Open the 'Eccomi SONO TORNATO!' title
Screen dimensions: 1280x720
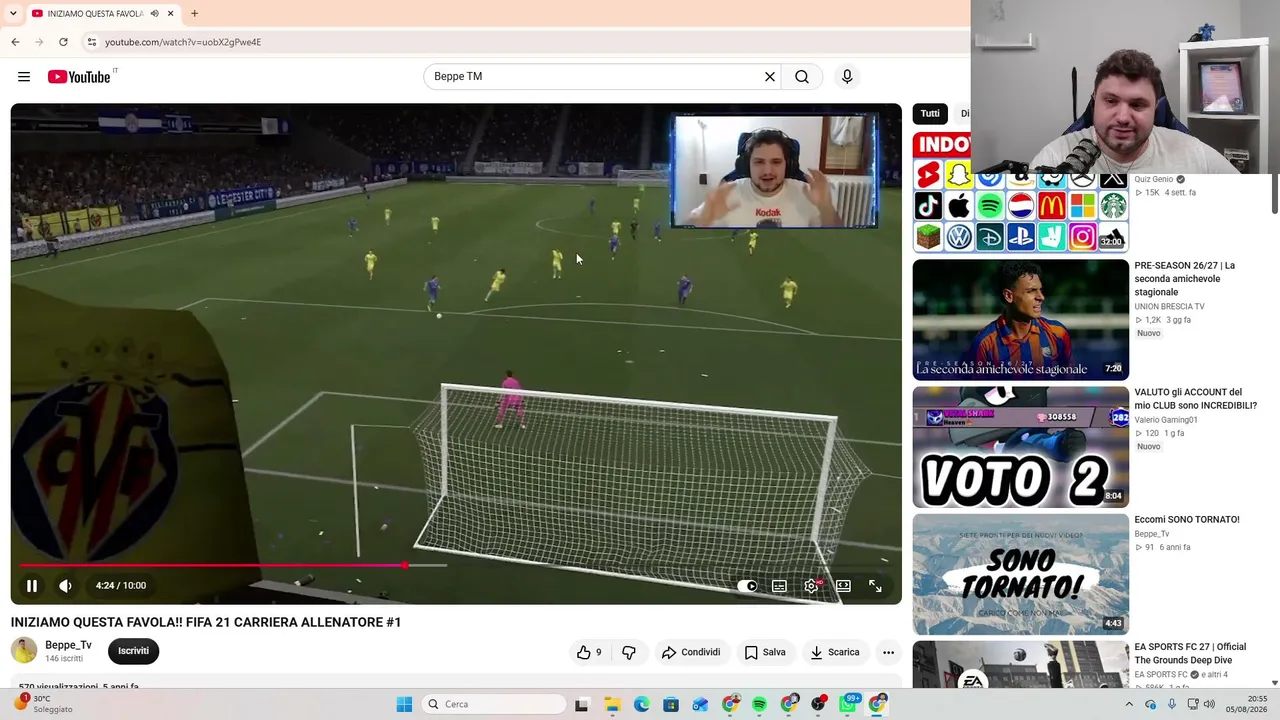click(1187, 520)
